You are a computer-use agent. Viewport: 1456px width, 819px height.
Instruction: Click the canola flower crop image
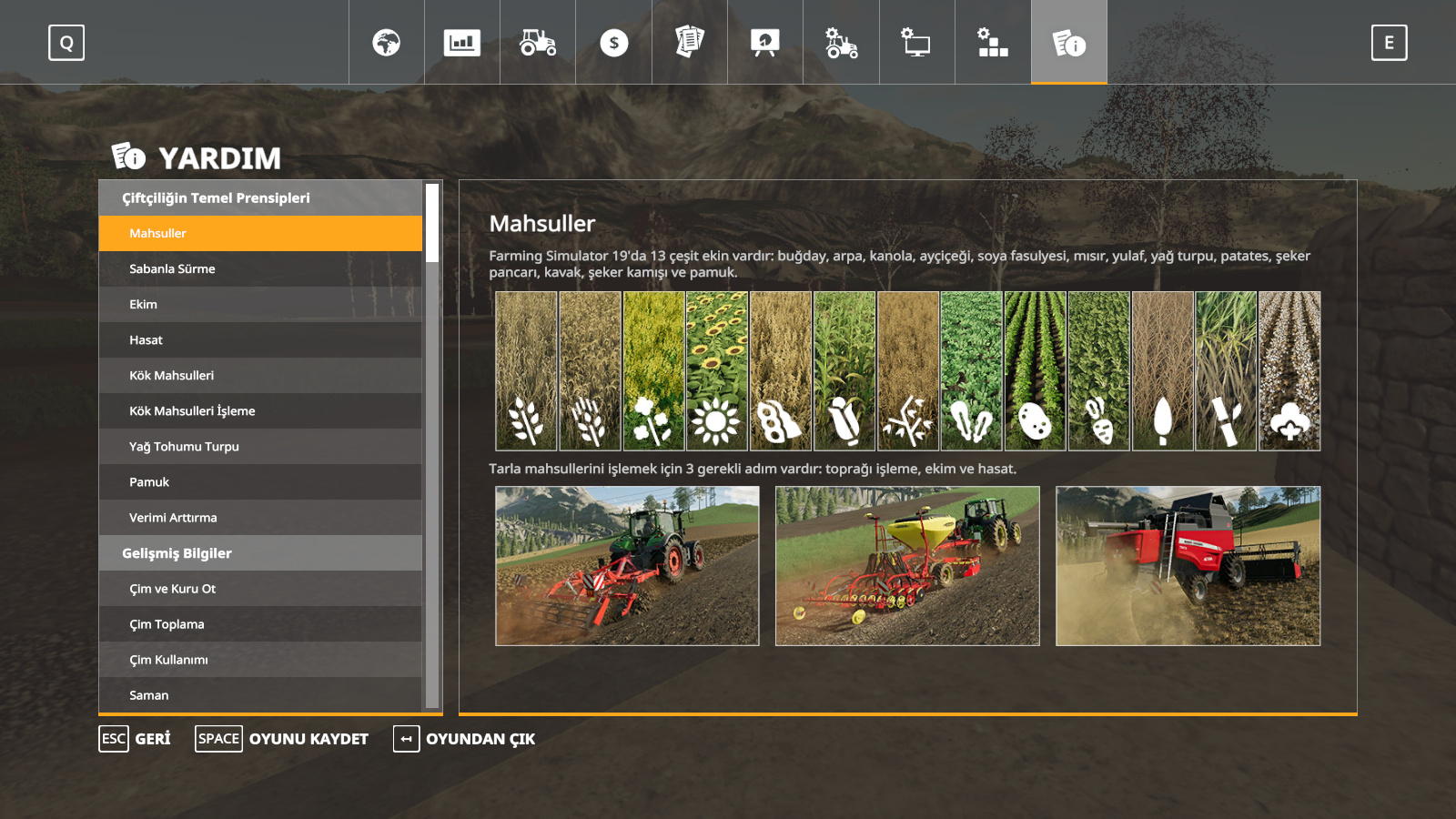coord(653,371)
